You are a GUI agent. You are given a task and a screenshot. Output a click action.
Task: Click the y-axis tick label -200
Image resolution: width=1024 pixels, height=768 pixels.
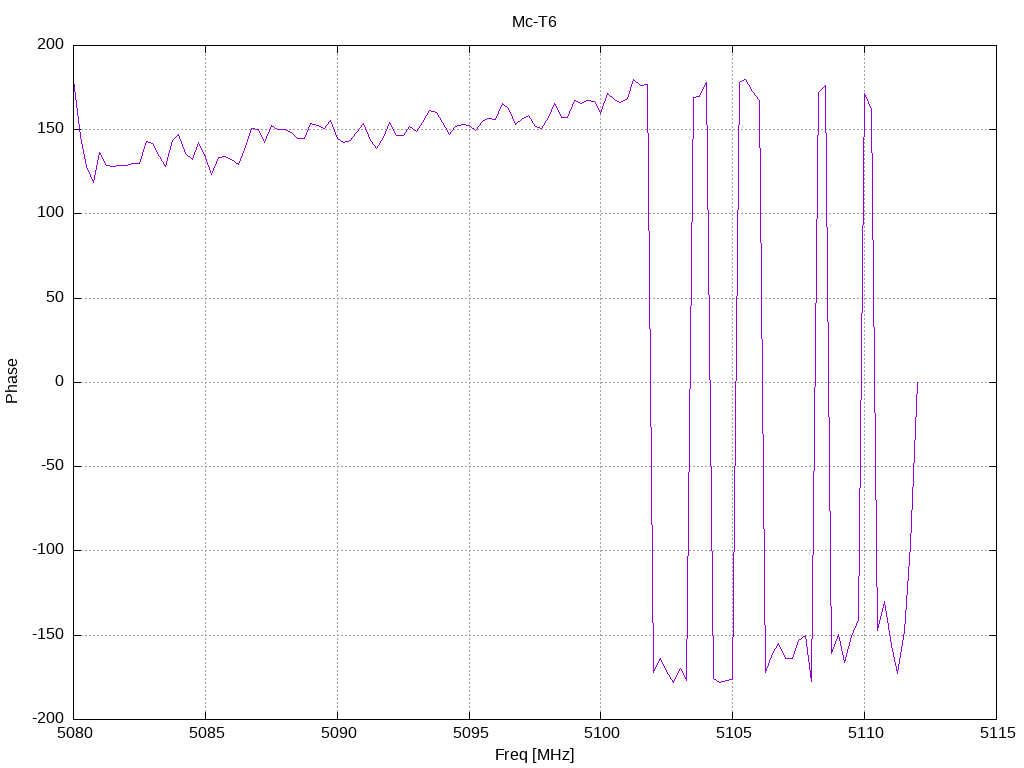(48, 718)
